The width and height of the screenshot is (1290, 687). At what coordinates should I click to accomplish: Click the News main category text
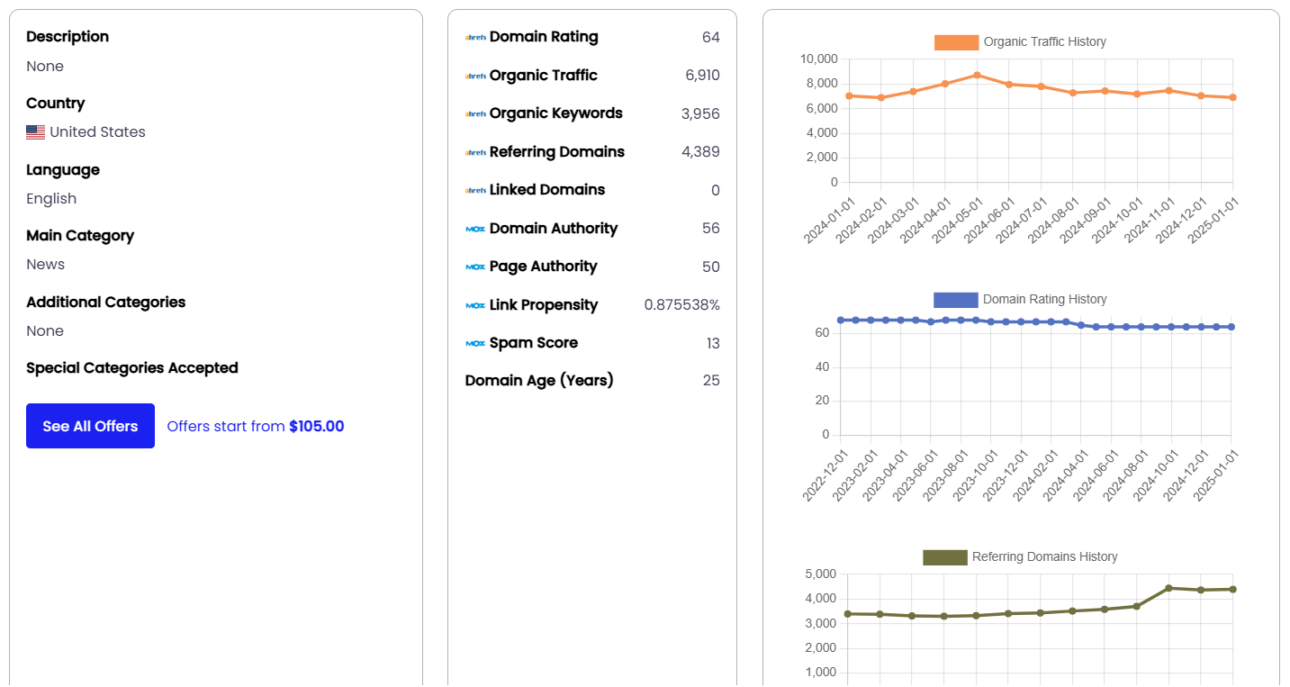[45, 264]
